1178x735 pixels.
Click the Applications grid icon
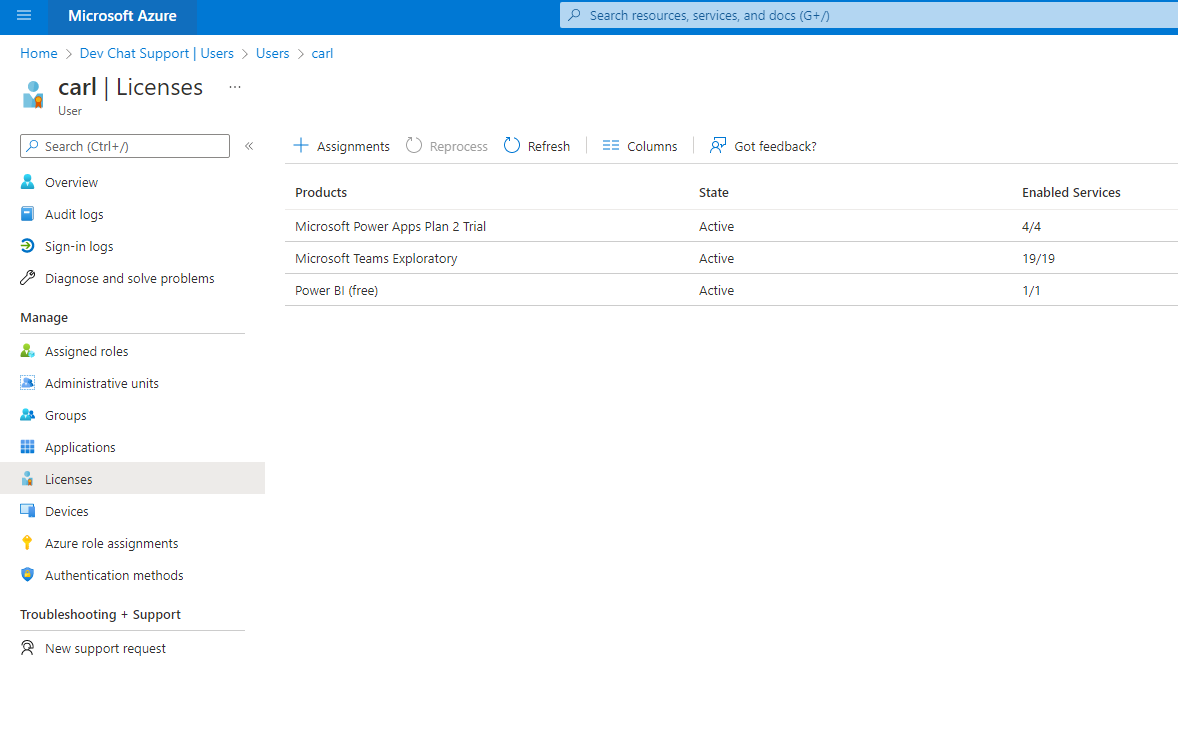pos(28,447)
